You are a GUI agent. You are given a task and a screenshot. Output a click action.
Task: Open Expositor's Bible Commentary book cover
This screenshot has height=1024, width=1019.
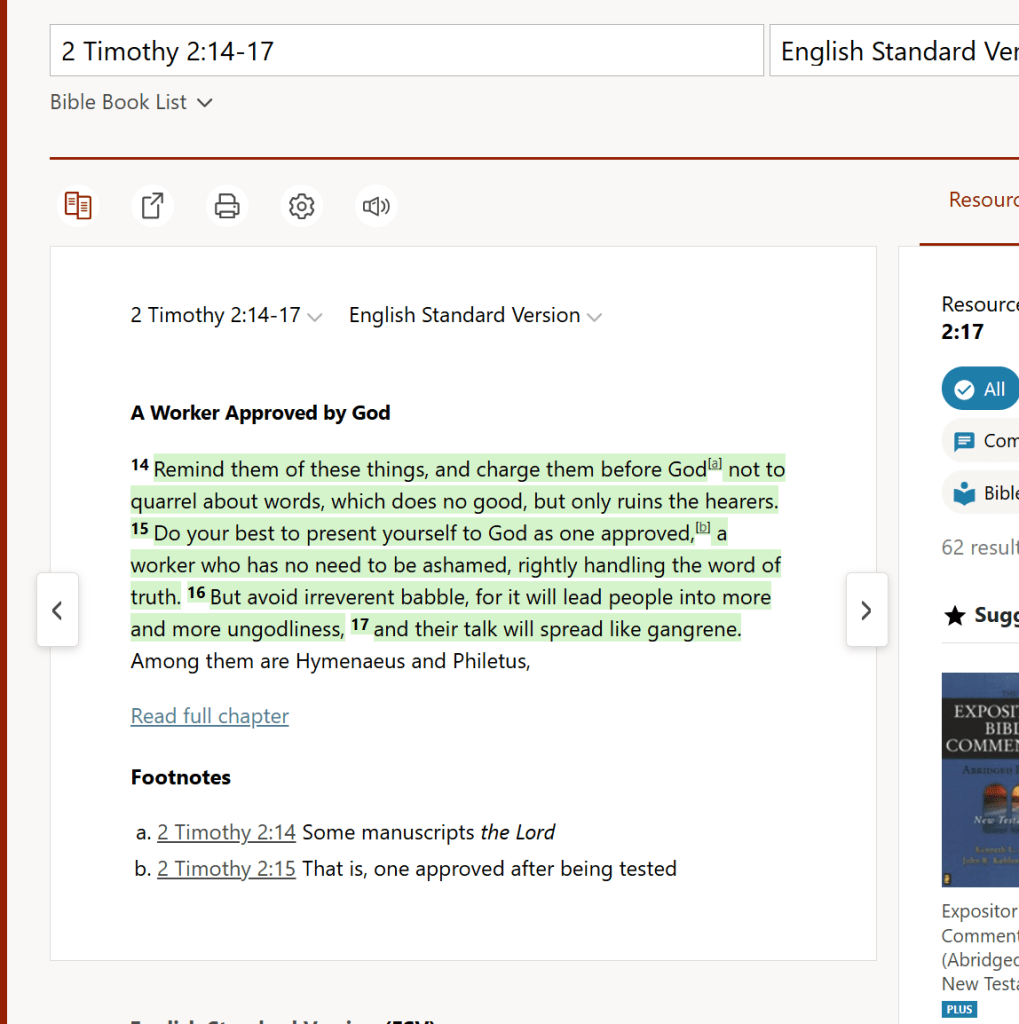click(x=980, y=779)
